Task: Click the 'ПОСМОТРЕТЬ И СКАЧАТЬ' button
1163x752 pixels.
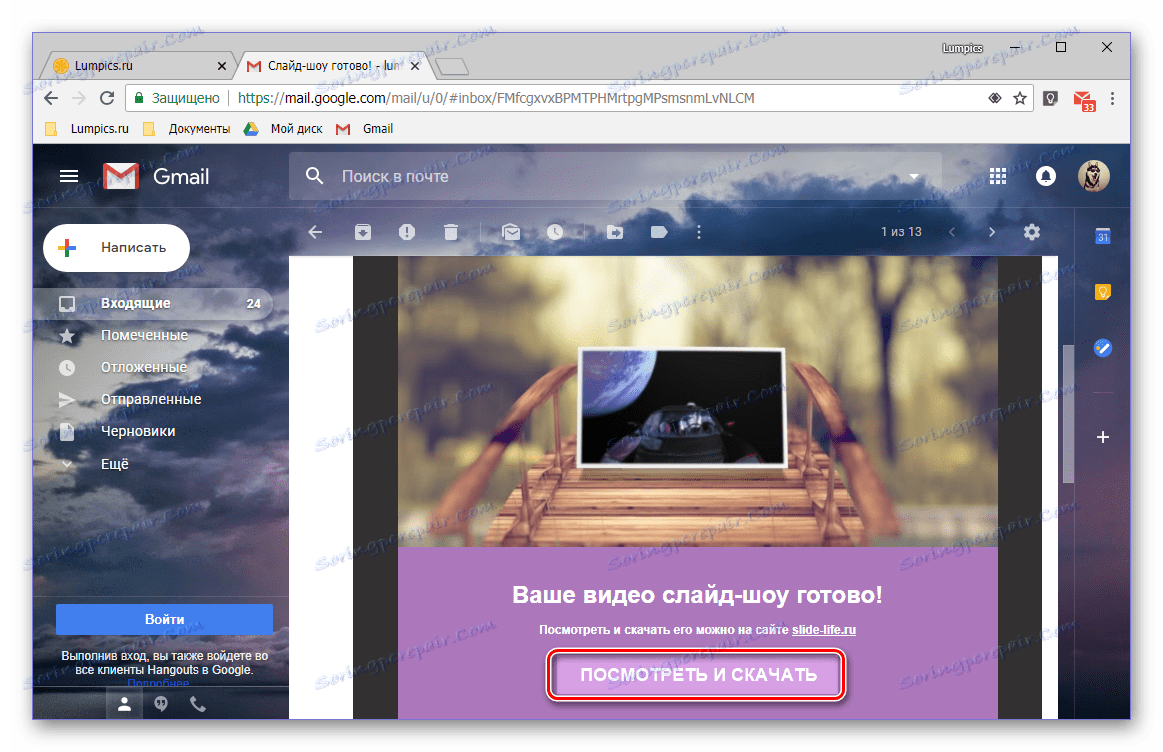Action: [697, 675]
